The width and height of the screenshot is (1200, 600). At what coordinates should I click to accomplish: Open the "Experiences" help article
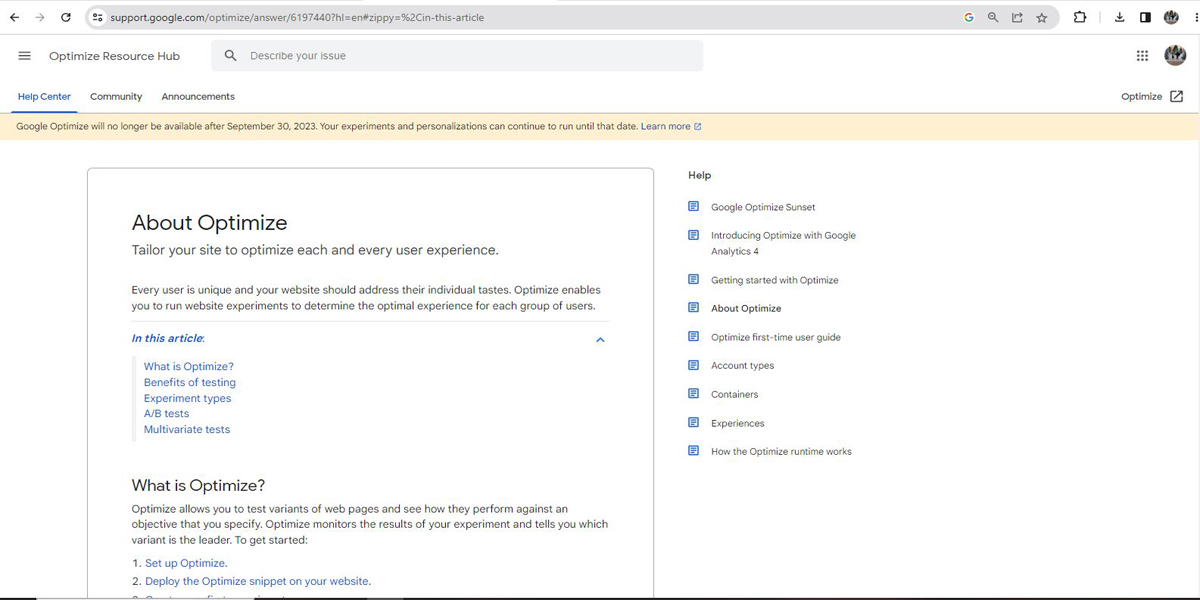(x=738, y=423)
